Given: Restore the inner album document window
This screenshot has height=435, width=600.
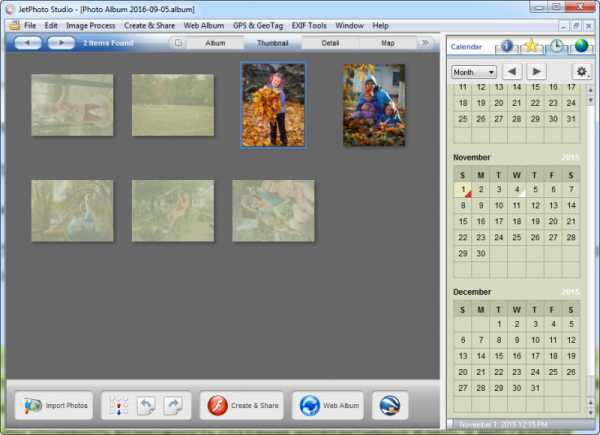Looking at the screenshot, I should pos(576,26).
